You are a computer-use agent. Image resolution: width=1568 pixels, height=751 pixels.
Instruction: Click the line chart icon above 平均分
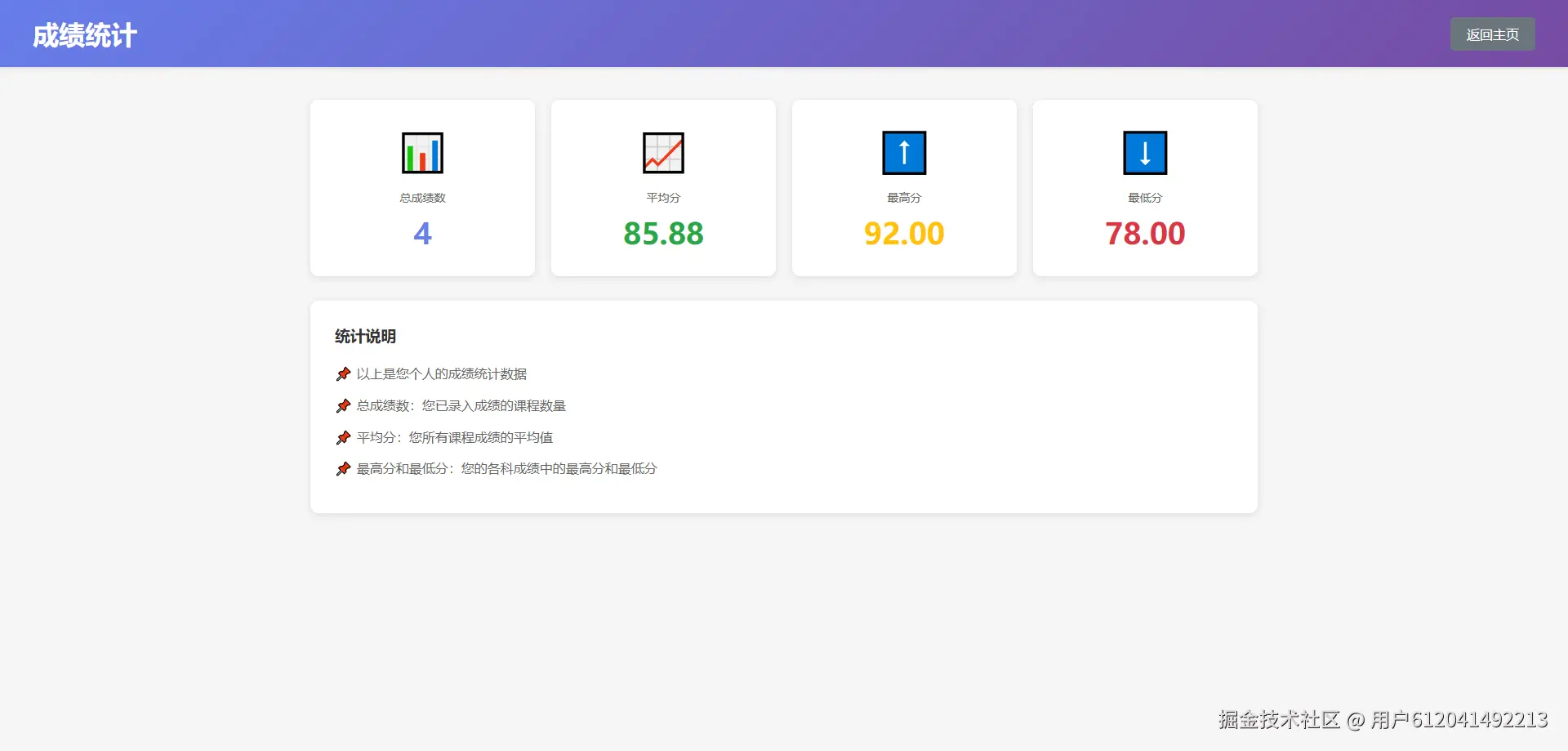[663, 153]
